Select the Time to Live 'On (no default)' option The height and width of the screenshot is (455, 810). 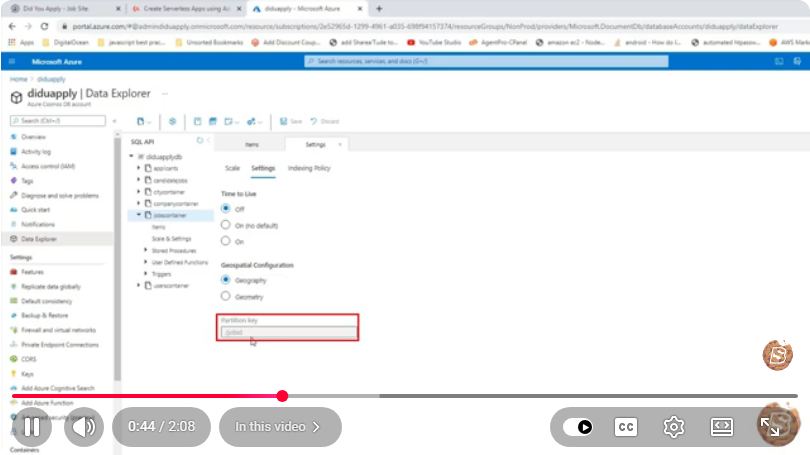pos(225,225)
